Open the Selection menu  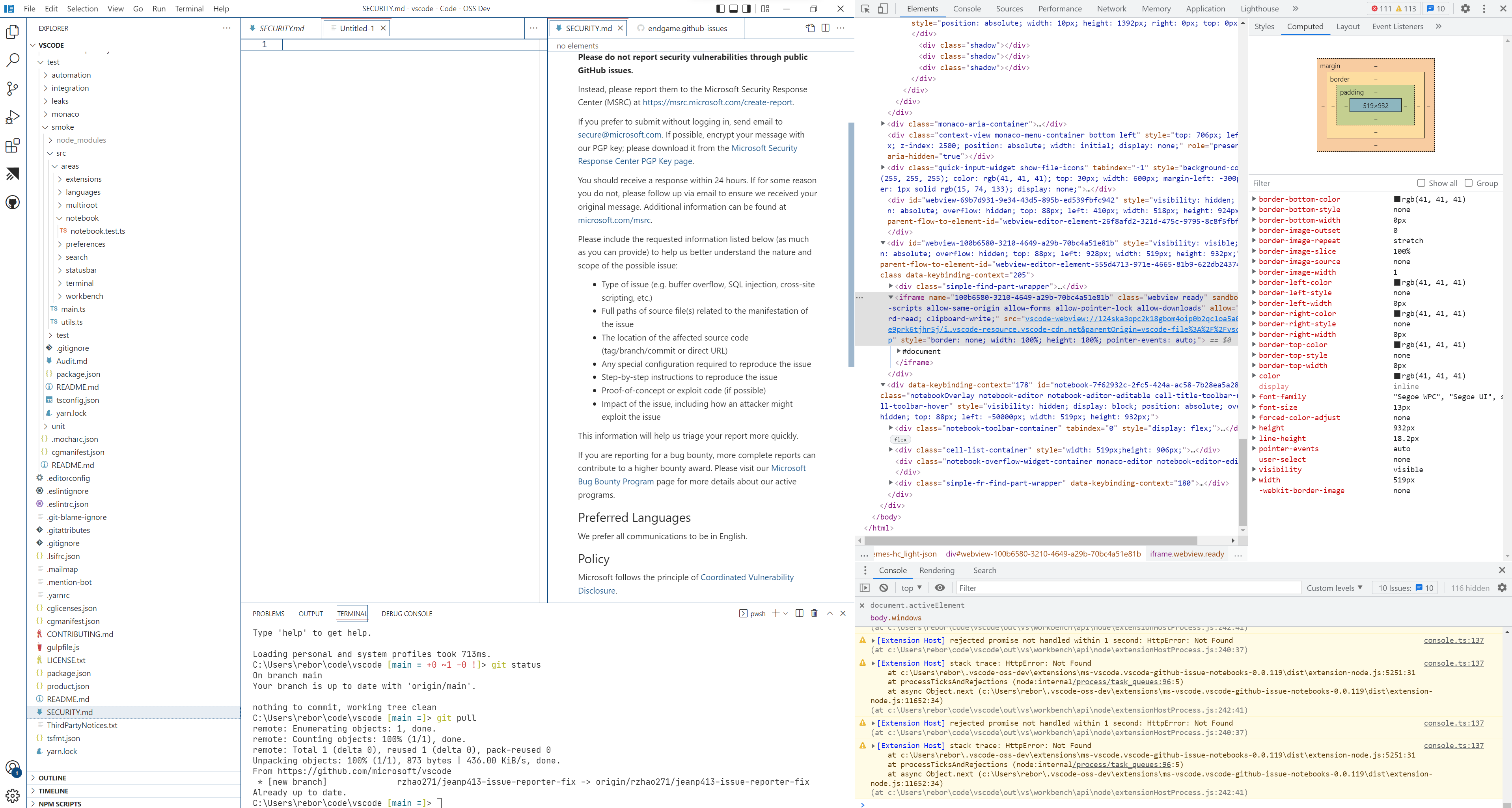[x=82, y=9]
